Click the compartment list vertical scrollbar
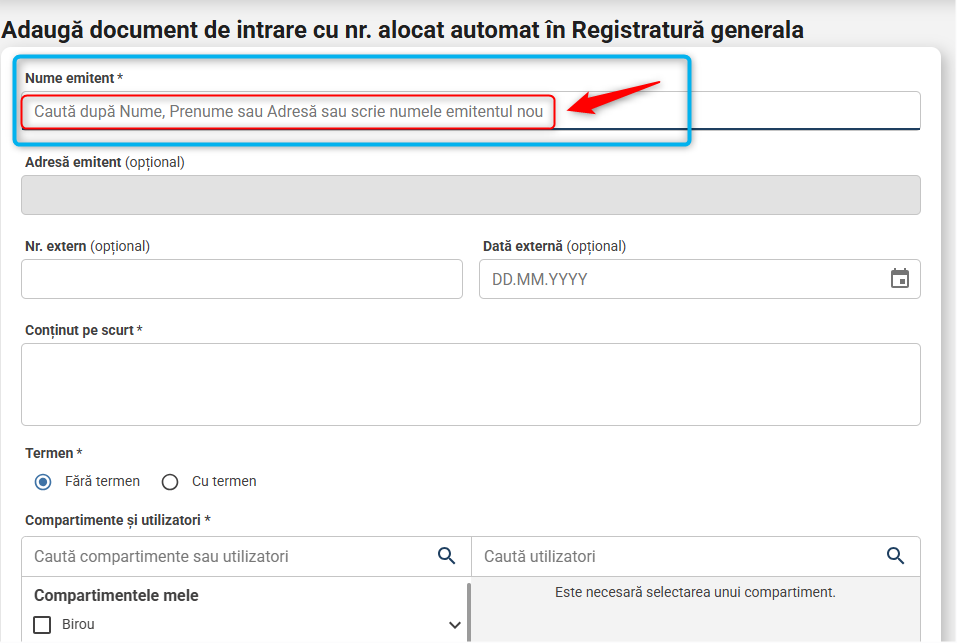957x643 pixels. coord(469,612)
